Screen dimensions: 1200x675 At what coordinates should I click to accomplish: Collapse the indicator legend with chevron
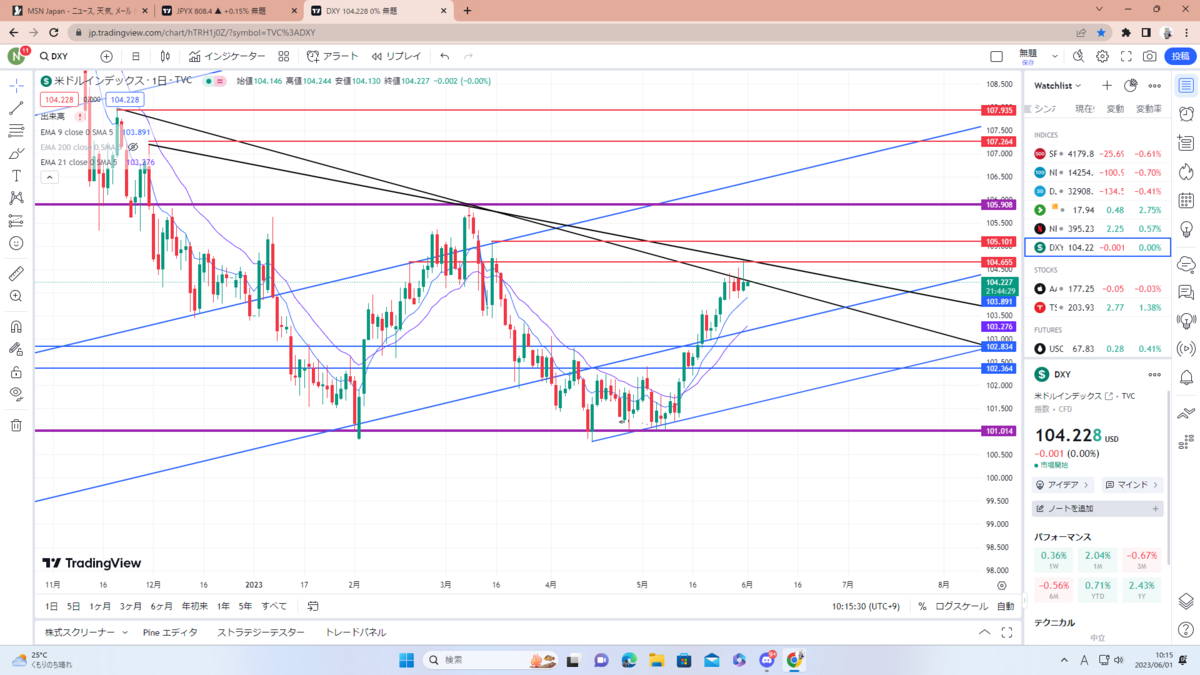49,176
